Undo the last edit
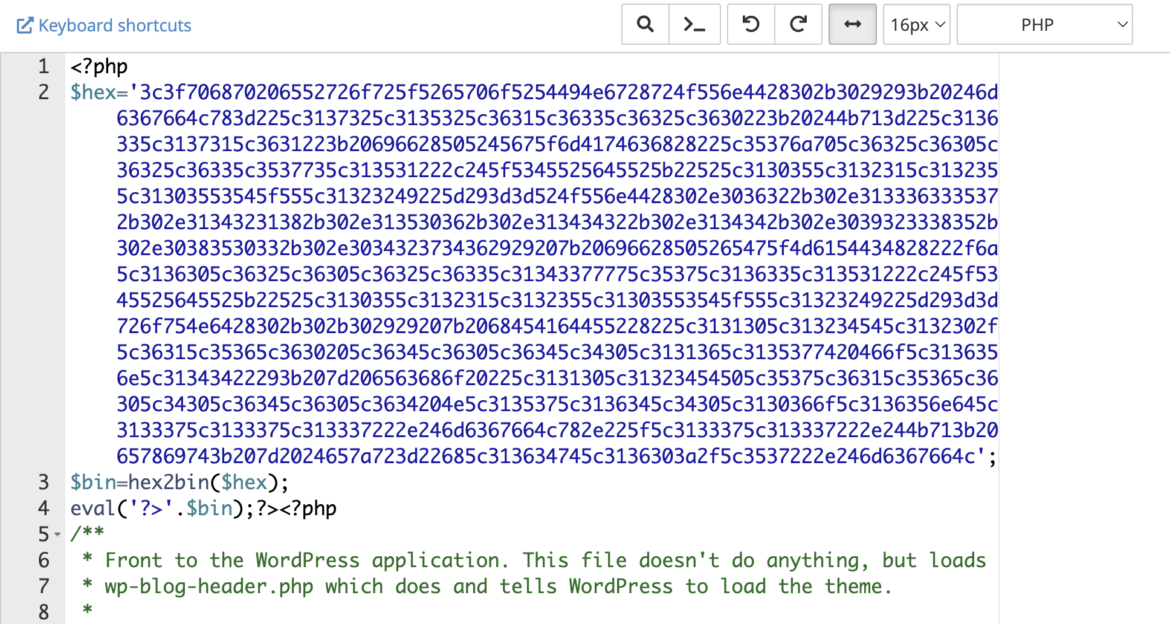The height and width of the screenshot is (624, 1170). 751,25
